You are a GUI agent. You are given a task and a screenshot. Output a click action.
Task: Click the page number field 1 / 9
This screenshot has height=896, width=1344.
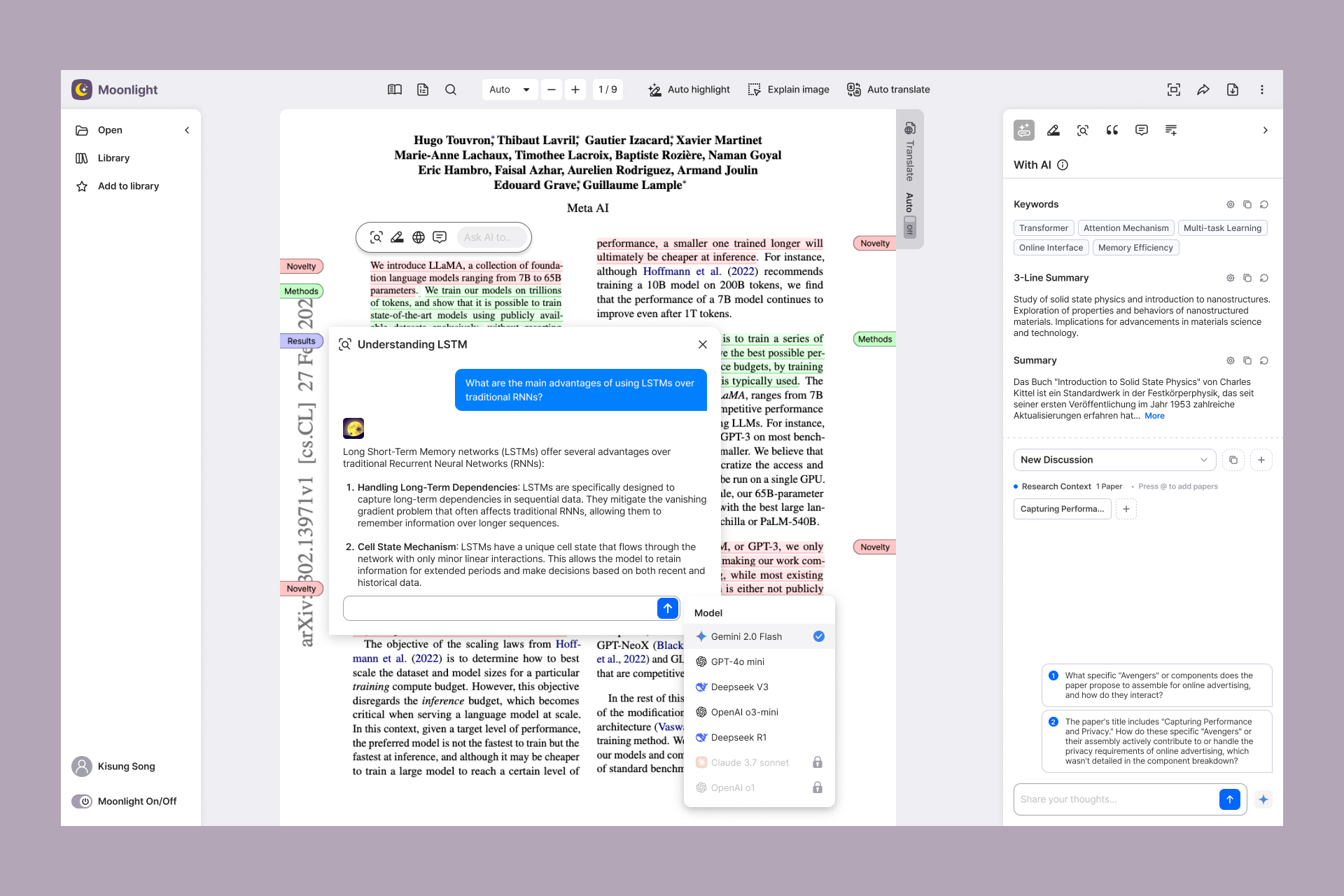tap(608, 90)
